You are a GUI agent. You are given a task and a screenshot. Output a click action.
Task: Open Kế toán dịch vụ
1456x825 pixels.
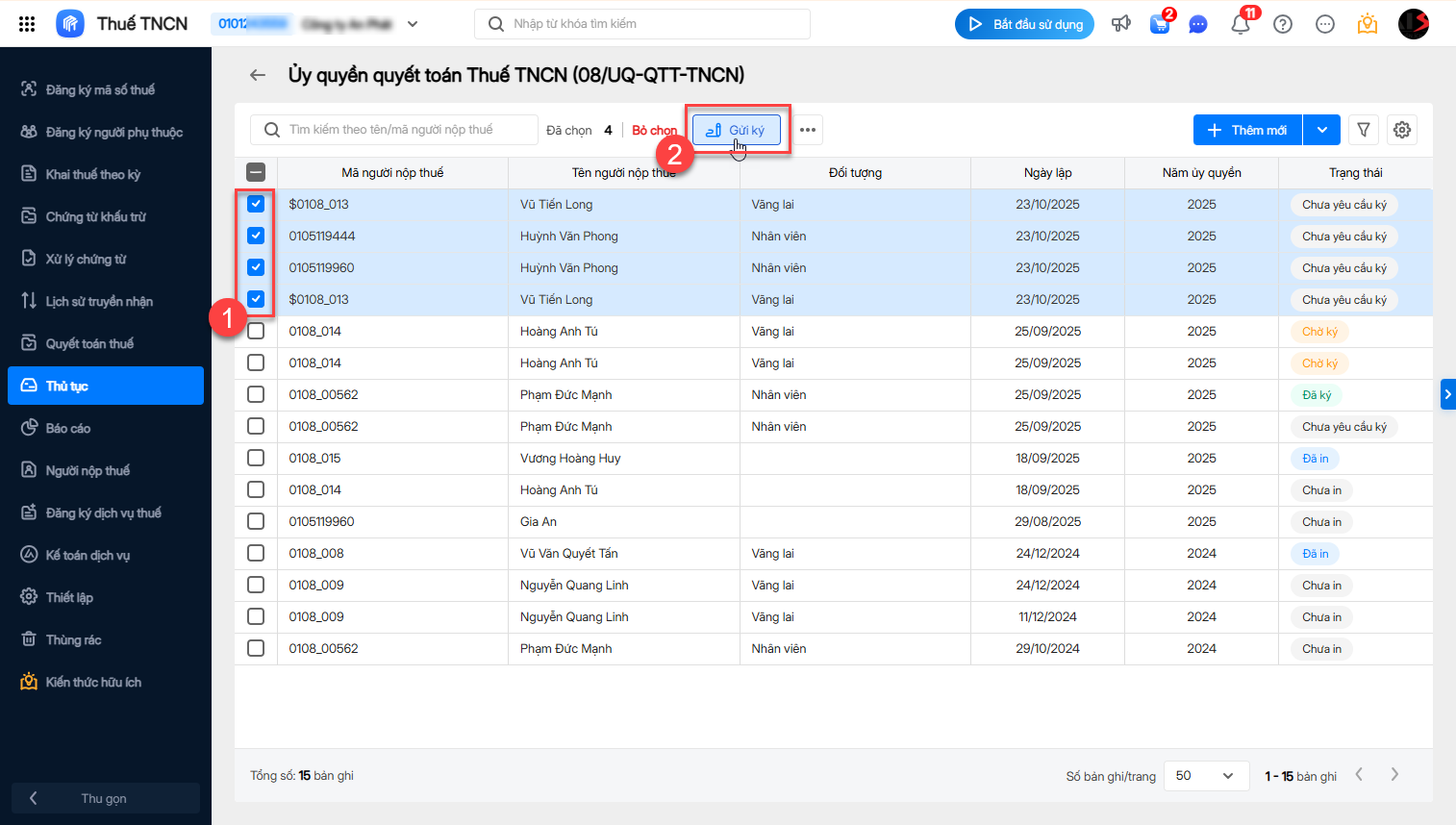coord(106,555)
